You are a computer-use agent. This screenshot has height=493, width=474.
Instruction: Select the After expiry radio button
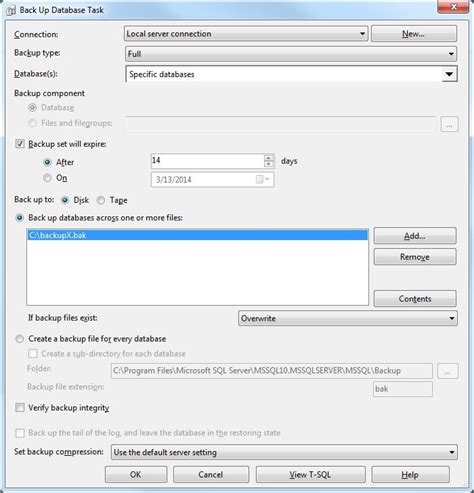[47, 162]
